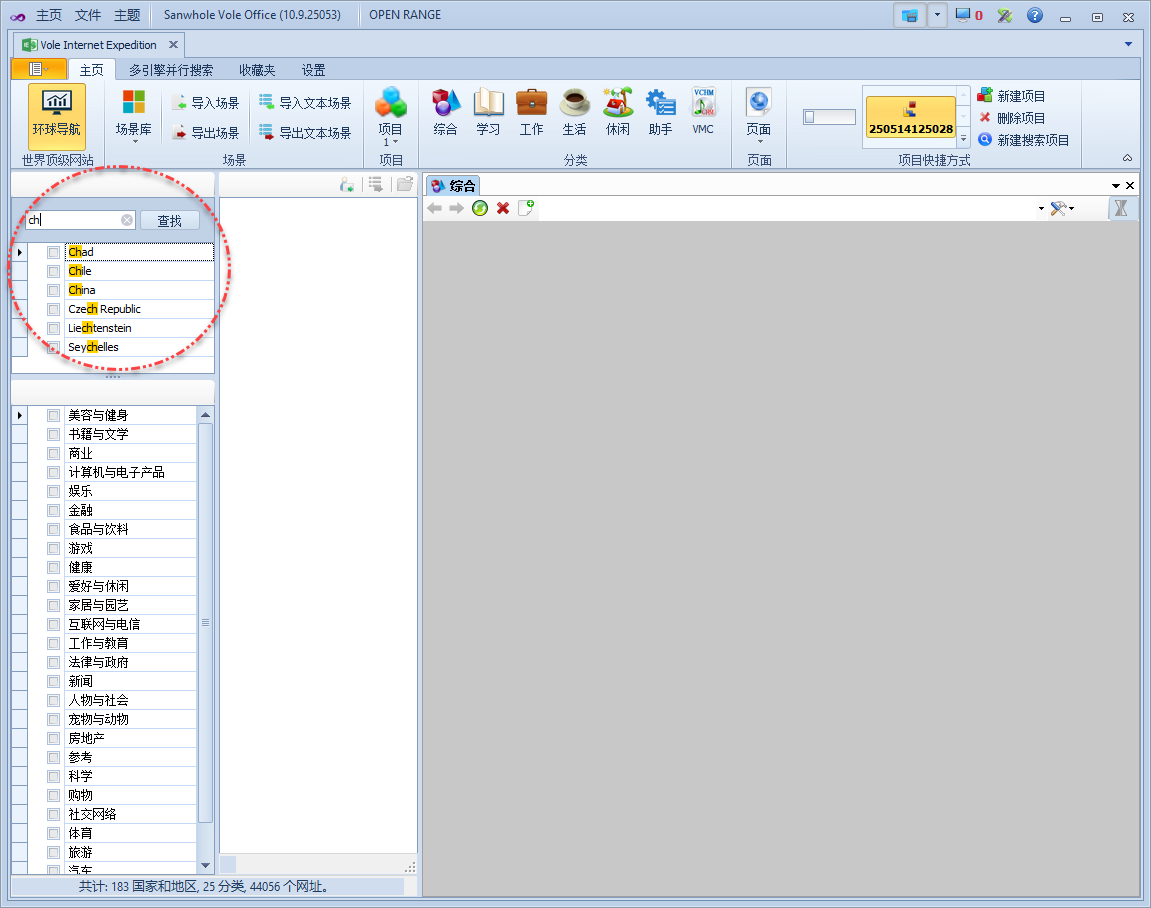Check the 游戏 checkbox
Image resolution: width=1151 pixels, height=908 pixels.
click(x=54, y=548)
